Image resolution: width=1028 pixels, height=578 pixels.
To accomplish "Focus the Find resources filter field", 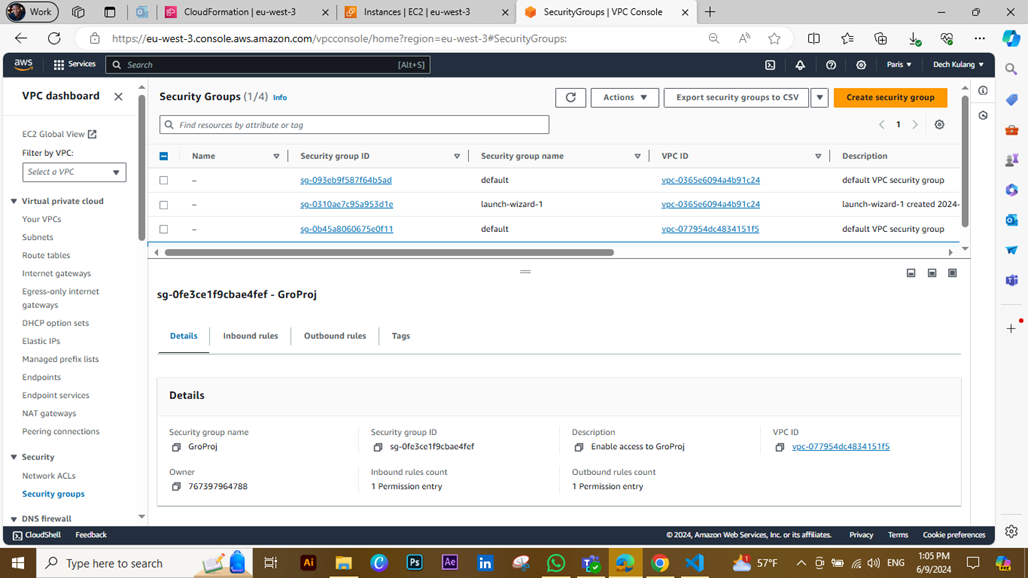I will [x=354, y=125].
